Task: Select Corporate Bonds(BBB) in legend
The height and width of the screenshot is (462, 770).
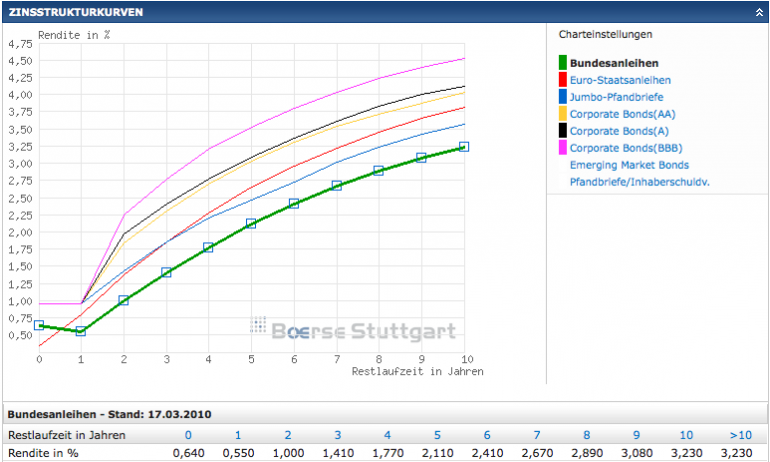Action: (626, 148)
